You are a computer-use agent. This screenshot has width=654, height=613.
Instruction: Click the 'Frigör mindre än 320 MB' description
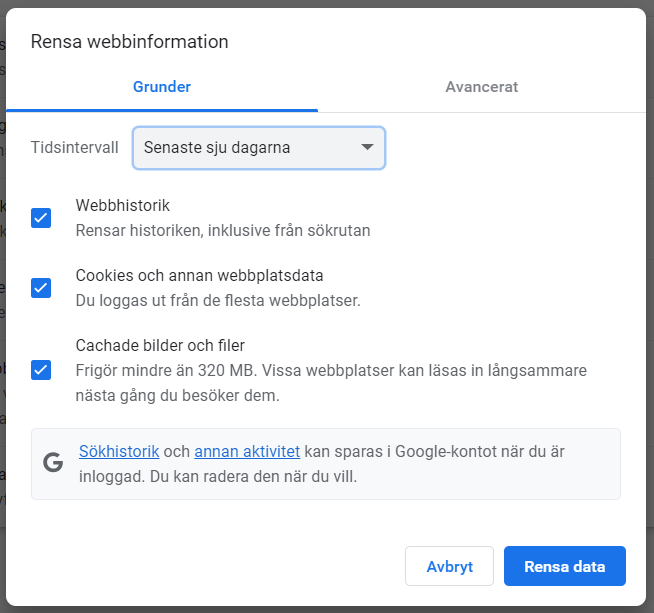(x=331, y=383)
